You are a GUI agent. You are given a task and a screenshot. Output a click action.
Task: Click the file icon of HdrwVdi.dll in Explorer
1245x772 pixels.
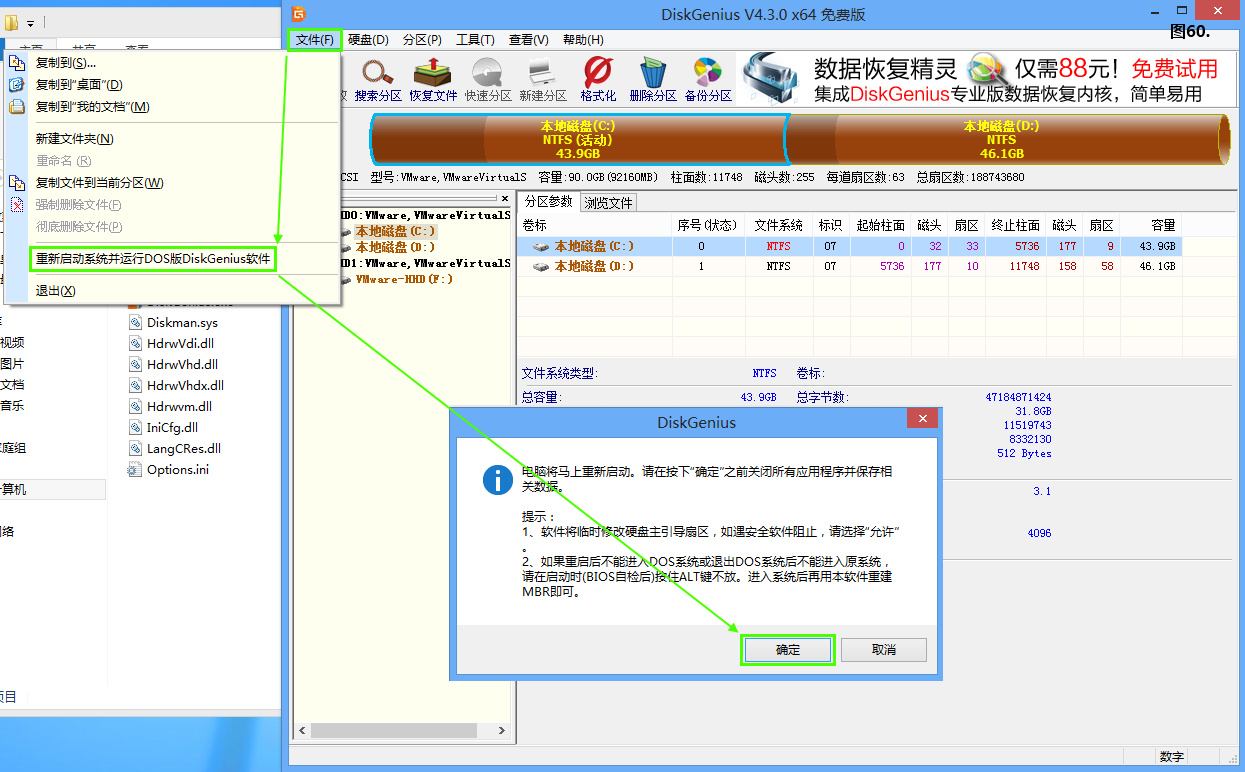pyautogui.click(x=136, y=344)
